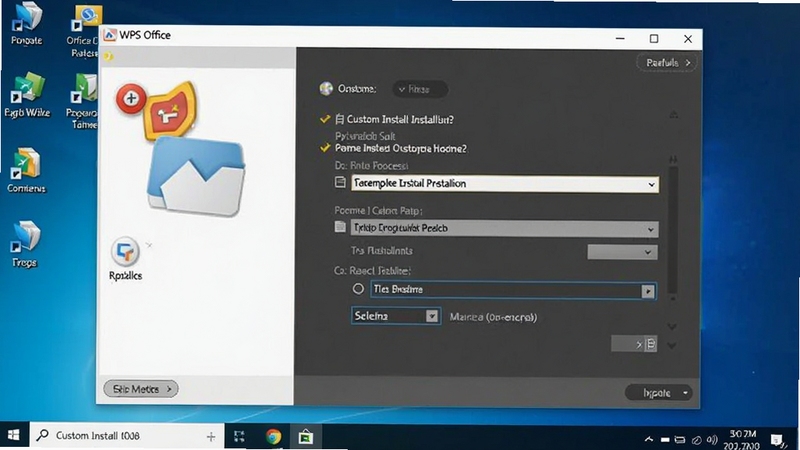Click the Stip Metics button
The width and height of the screenshot is (800, 450).
click(x=141, y=389)
